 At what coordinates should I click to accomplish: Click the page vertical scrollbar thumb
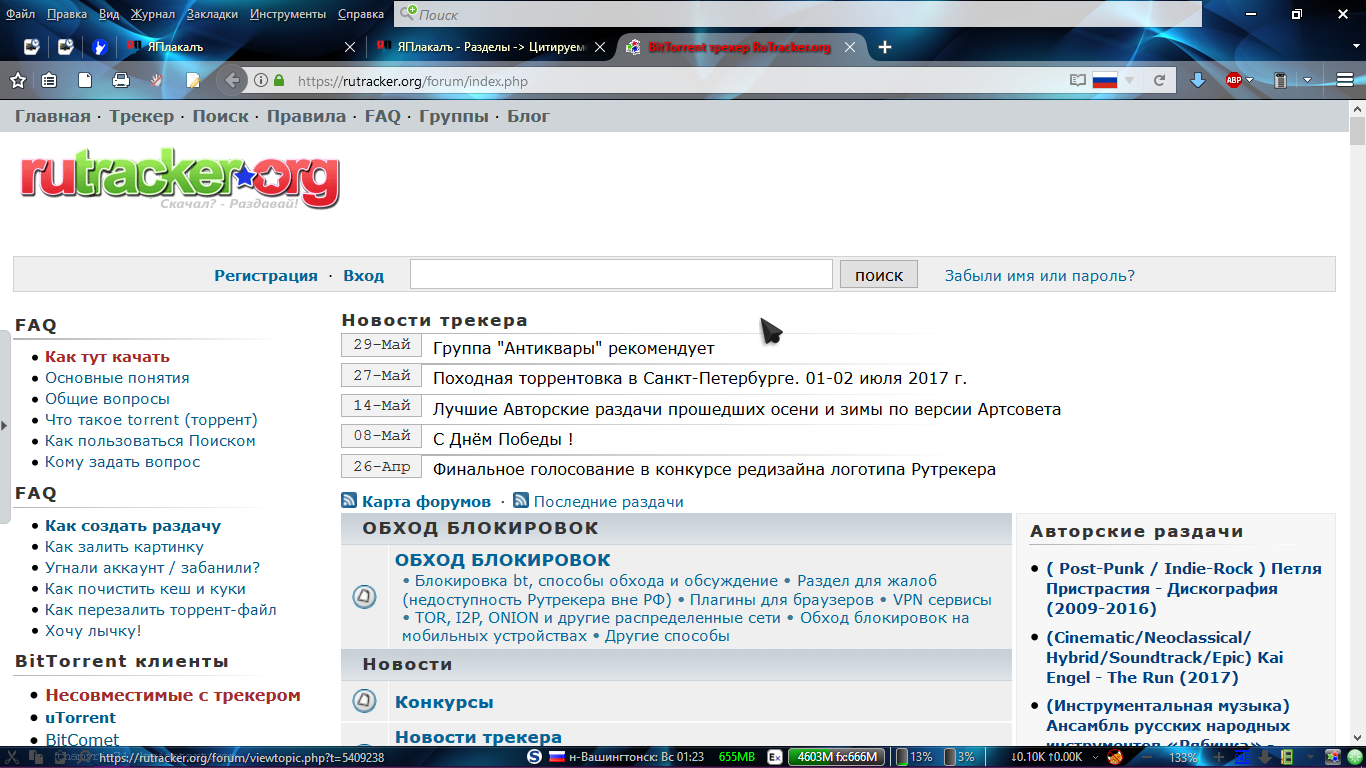click(x=1357, y=129)
